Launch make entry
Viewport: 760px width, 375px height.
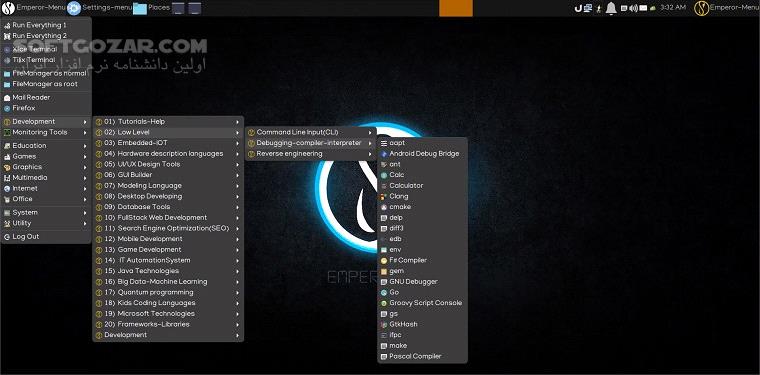tap(422, 345)
